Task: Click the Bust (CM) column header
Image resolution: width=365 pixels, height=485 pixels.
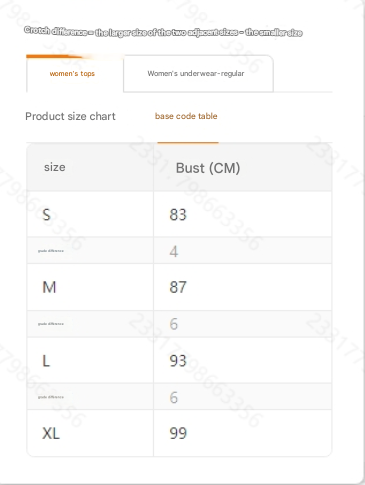Action: coord(208,168)
